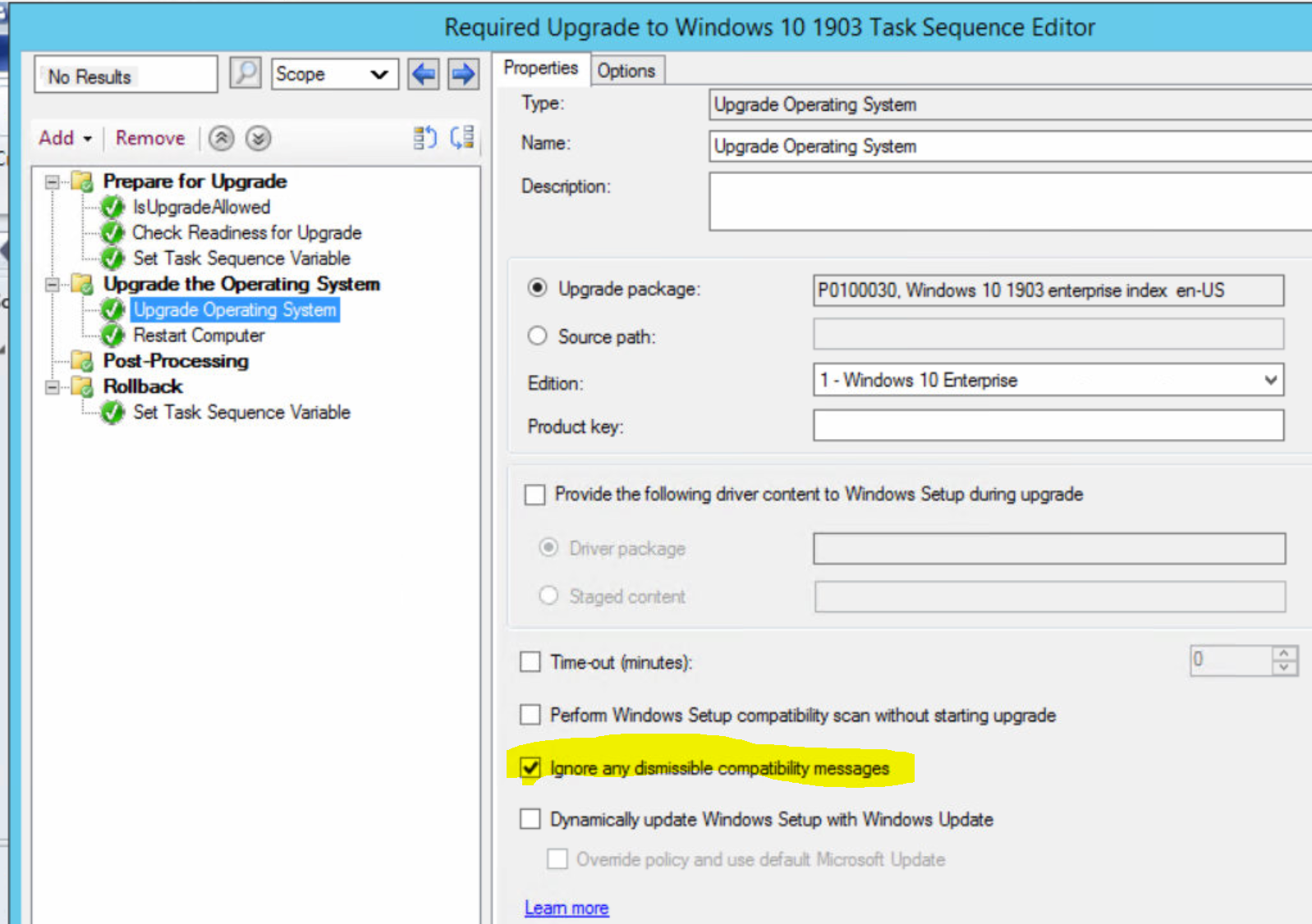The width and height of the screenshot is (1312, 924).
Task: Click Check Readiness for Upgrade check icon
Action: pos(112,233)
